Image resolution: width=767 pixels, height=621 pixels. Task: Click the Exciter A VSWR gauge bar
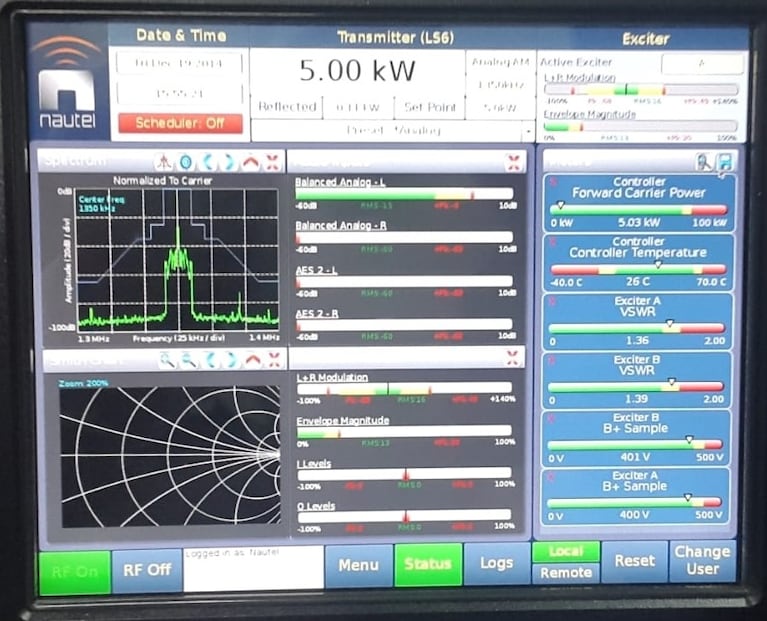coord(636,329)
